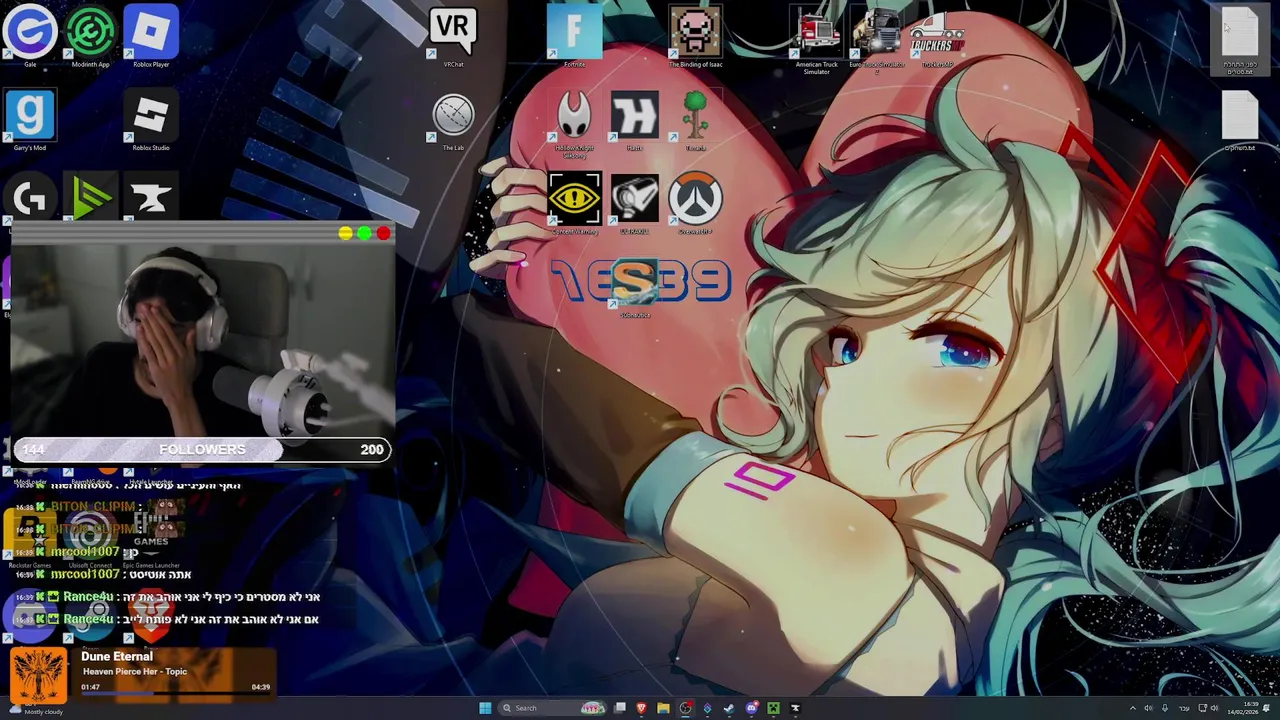Switch the input language indicator
This screenshot has height=720, width=1280.
(x=1185, y=708)
